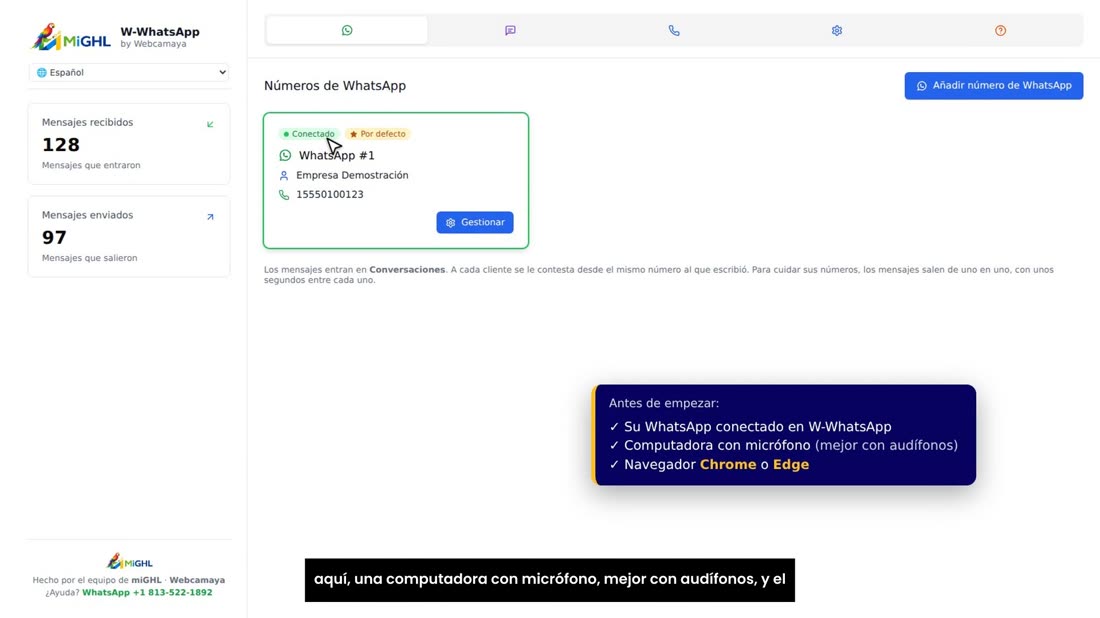
Task: Select the WhatsApp #1 title text
Action: (337, 155)
